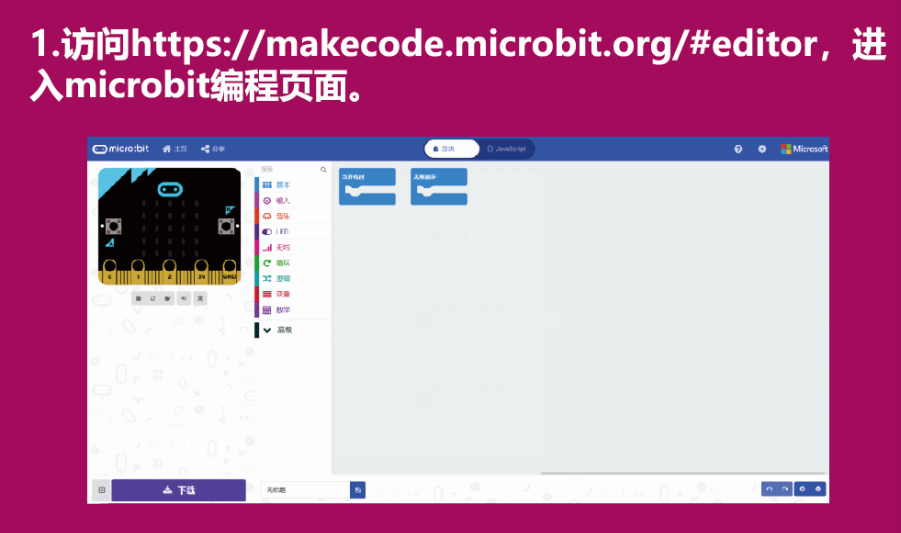
Task: Launch simulator in full screen
Action: [200, 299]
